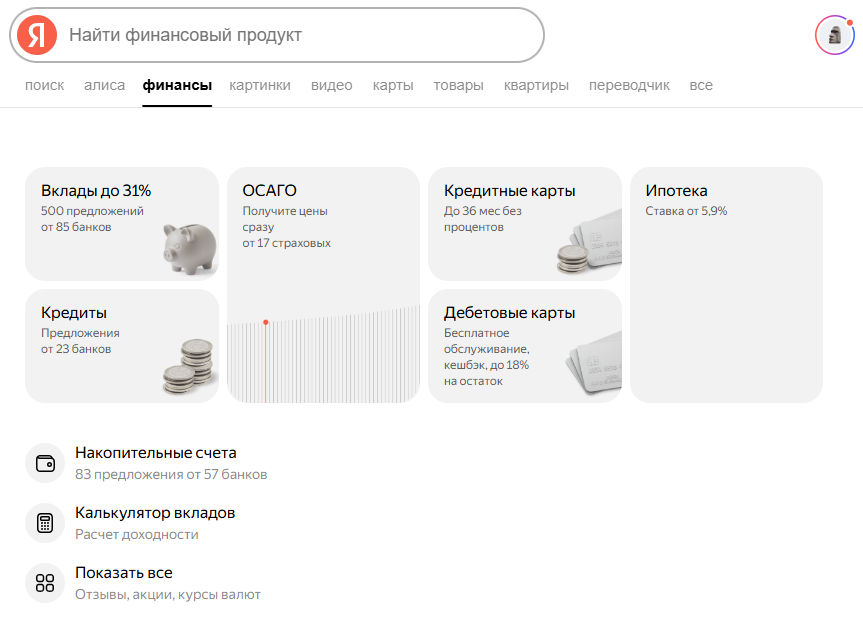Click the red Yandex logo icon
The height and width of the screenshot is (619, 863).
[37, 35]
